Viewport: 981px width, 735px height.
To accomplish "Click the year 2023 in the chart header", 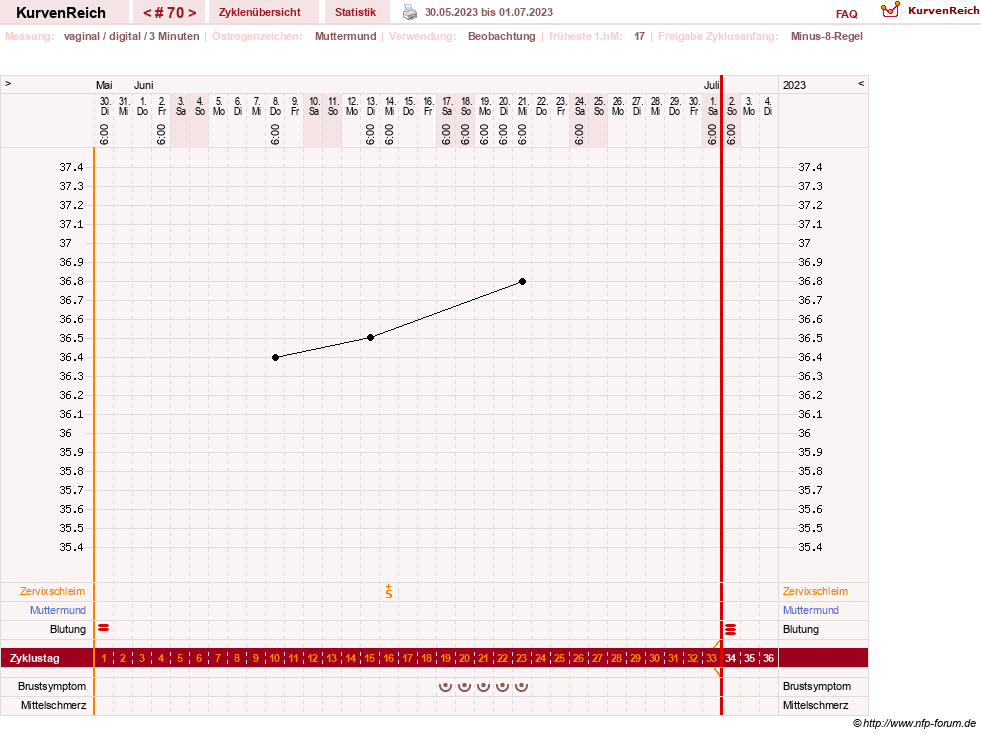I will pos(795,85).
